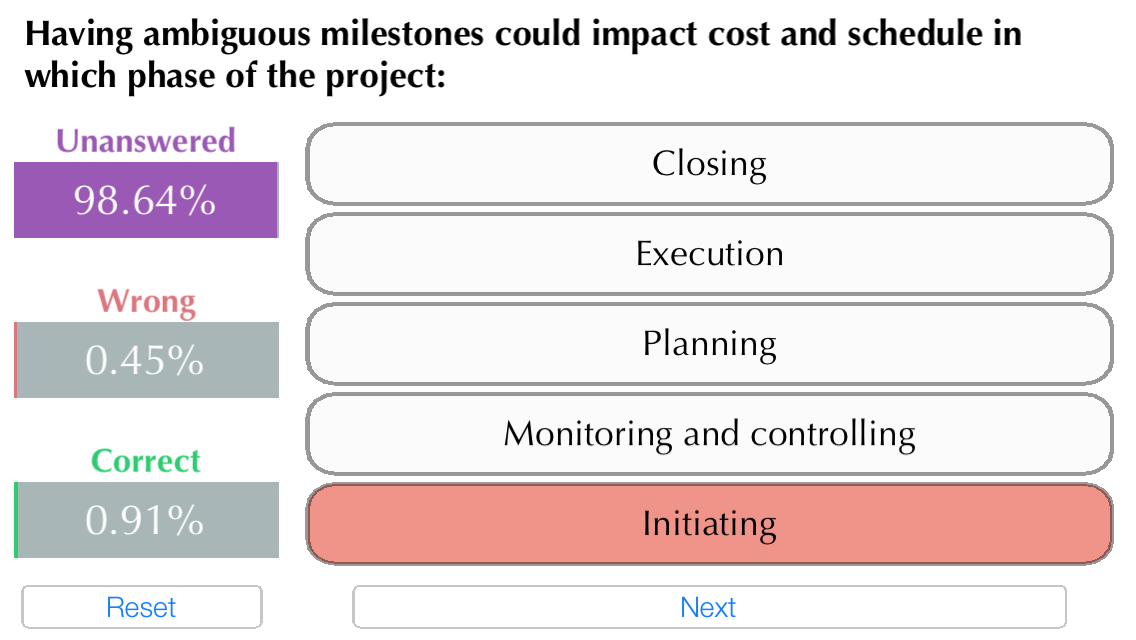Viewport: 1136px width, 640px height.
Task: Click the purple 98.64% Unanswered bar
Action: 145,200
